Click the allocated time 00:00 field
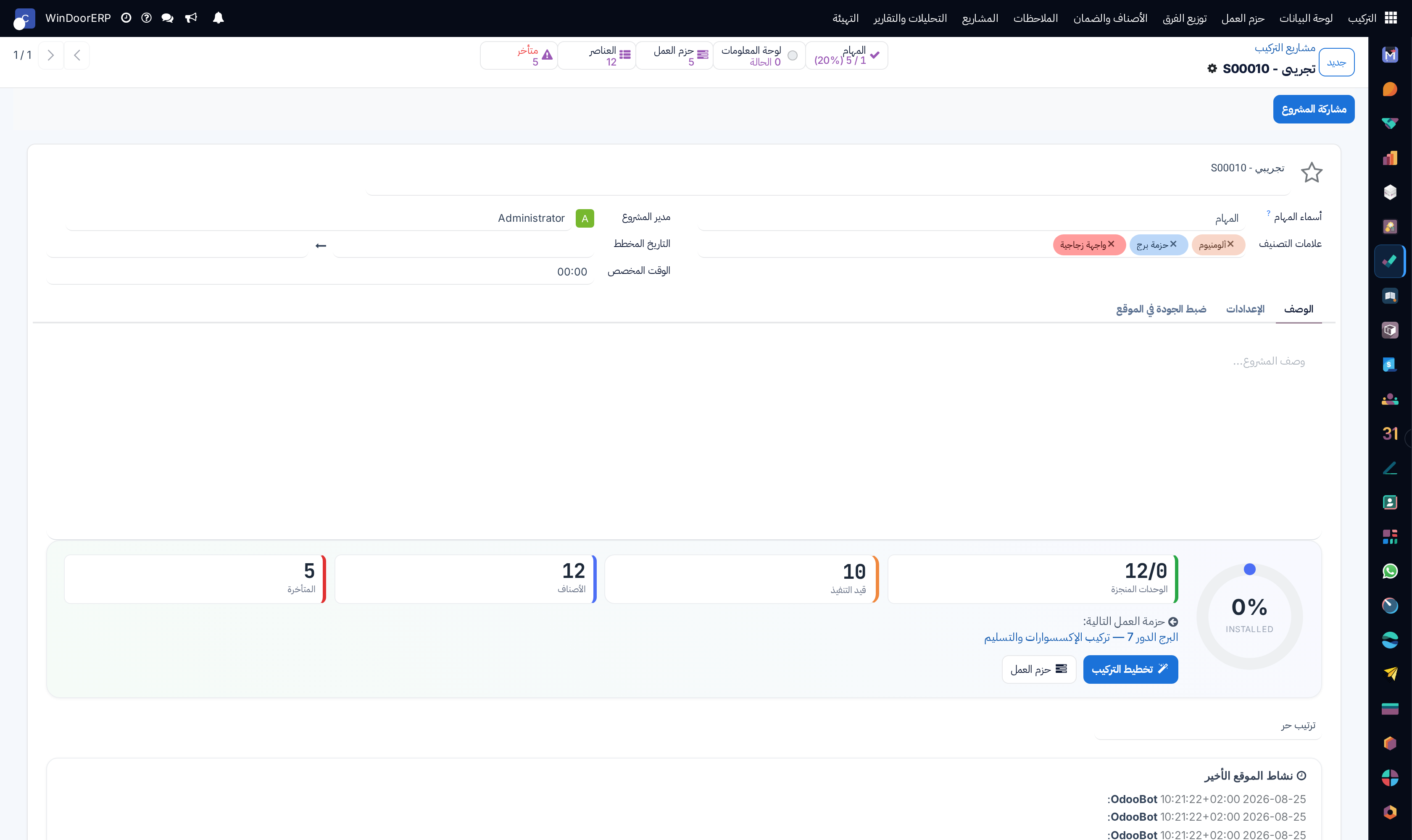Viewport: 1412px width, 840px height. pyautogui.click(x=320, y=272)
